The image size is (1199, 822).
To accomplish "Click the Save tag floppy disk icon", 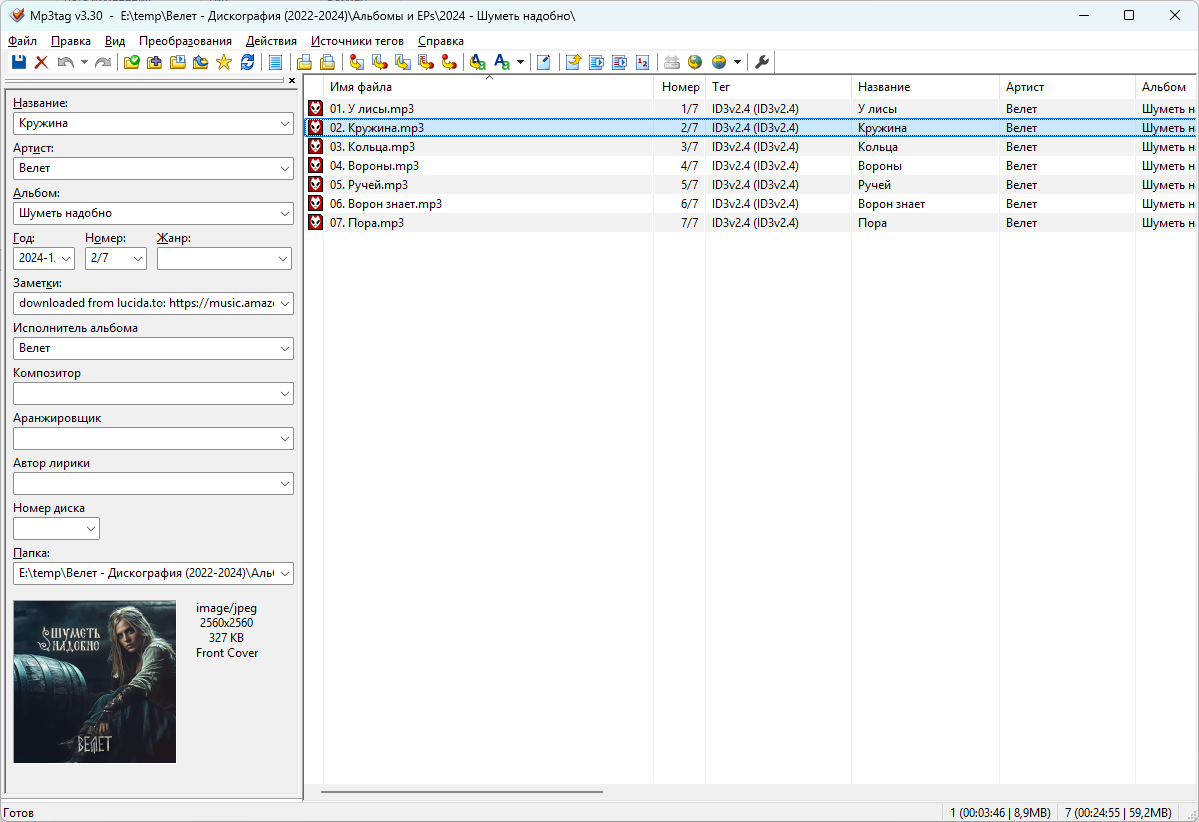I will pyautogui.click(x=18, y=63).
